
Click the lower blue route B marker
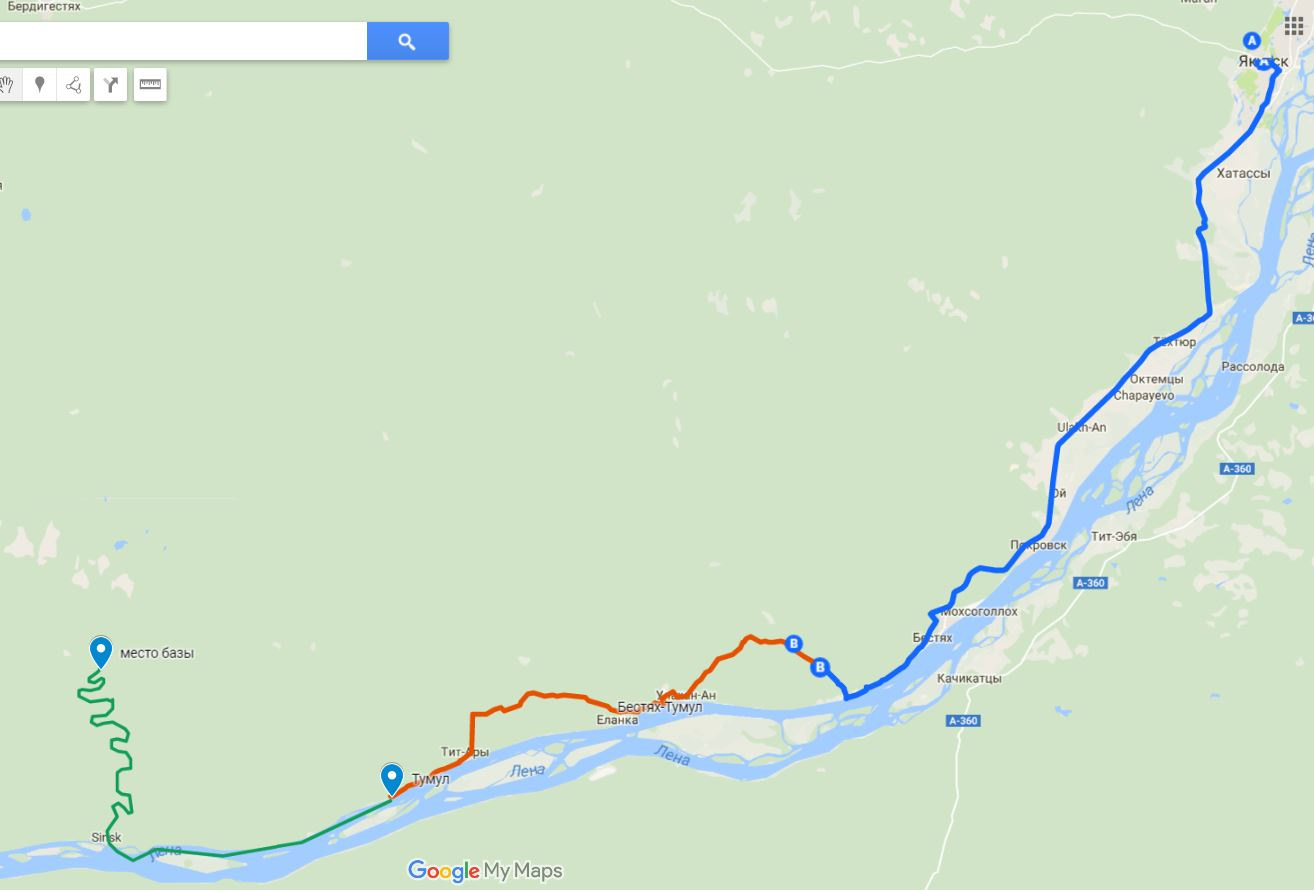[820, 667]
